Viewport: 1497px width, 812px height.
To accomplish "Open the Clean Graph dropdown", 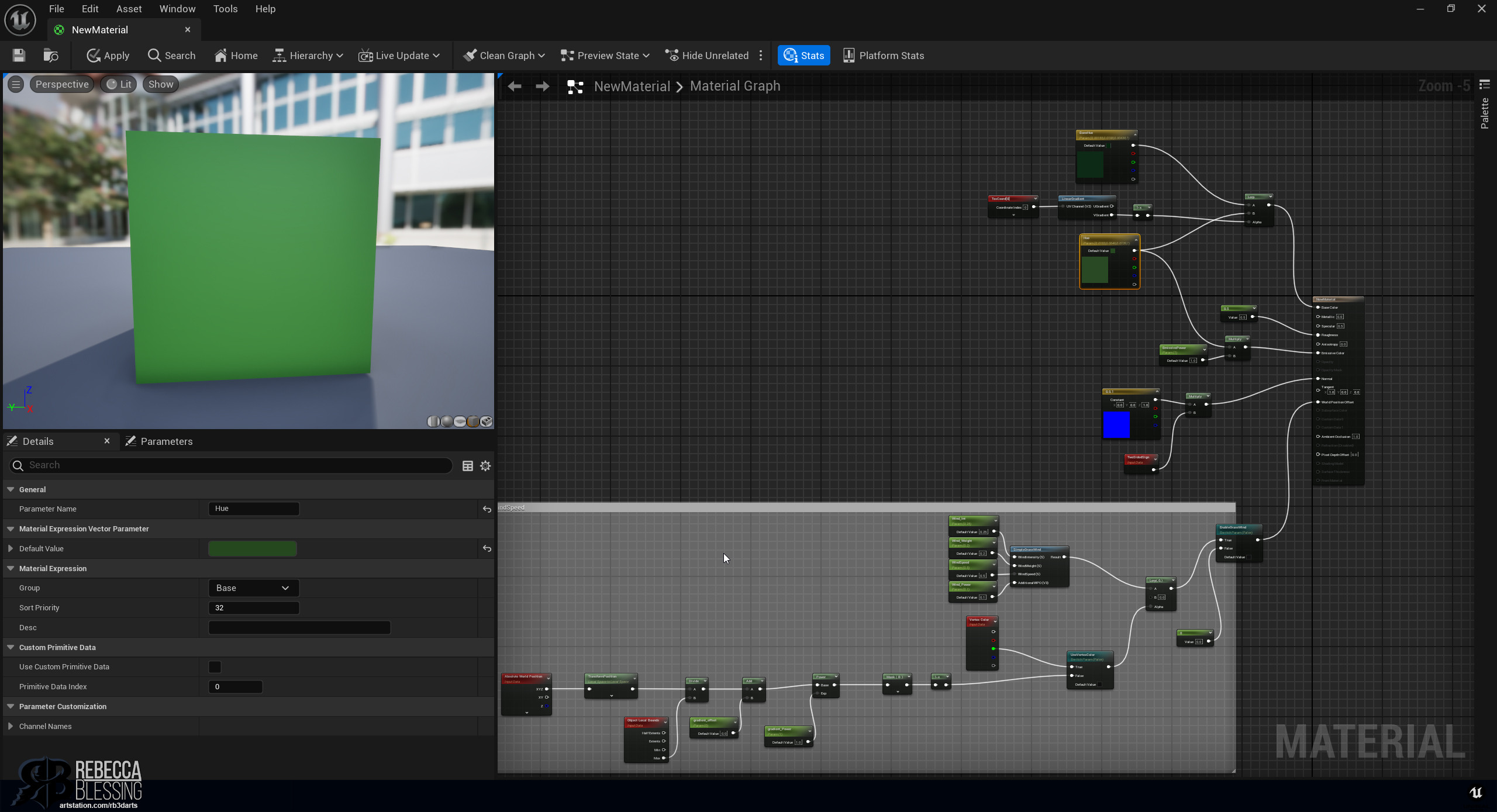I will point(504,56).
